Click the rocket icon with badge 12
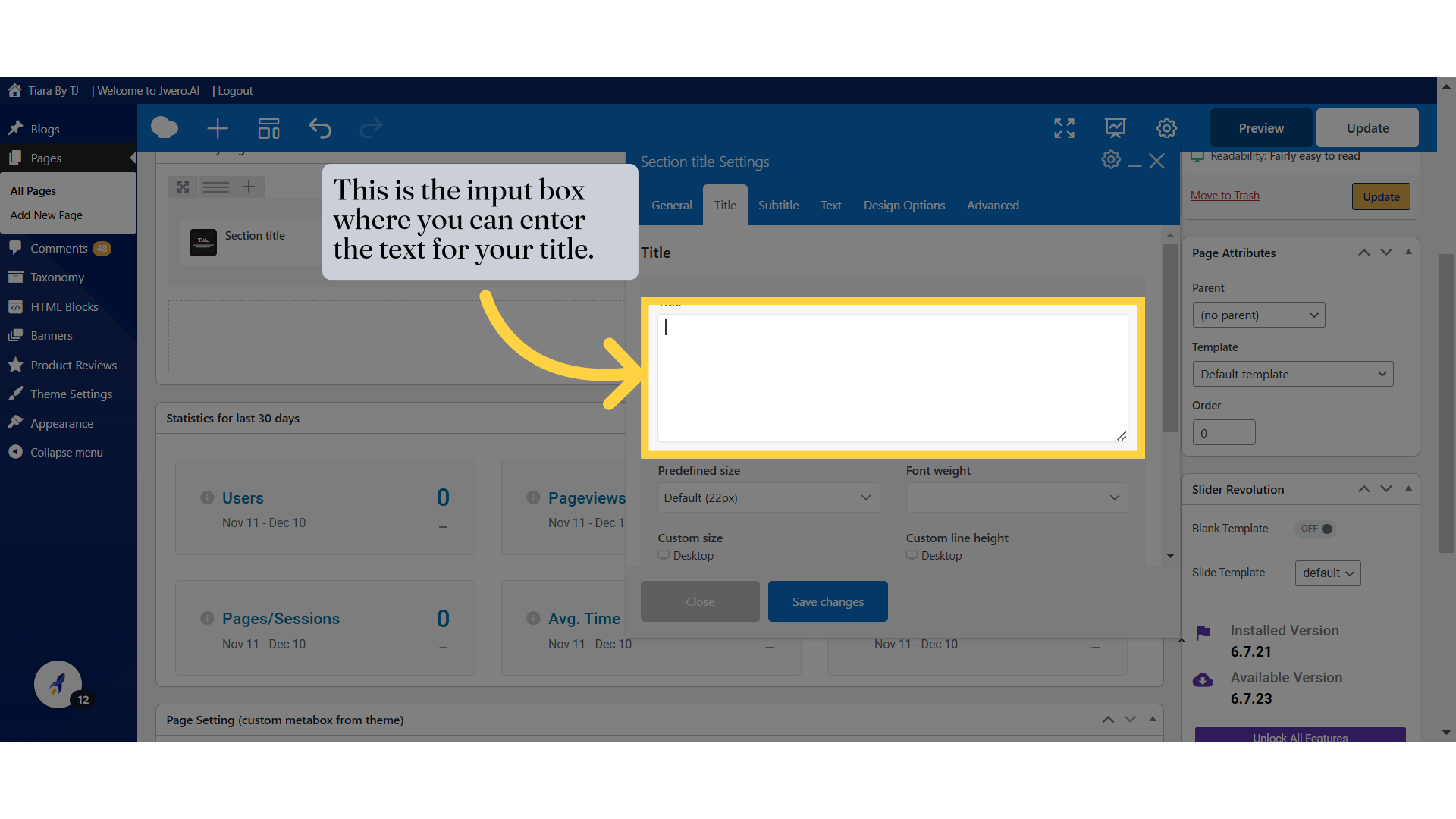 tap(58, 685)
